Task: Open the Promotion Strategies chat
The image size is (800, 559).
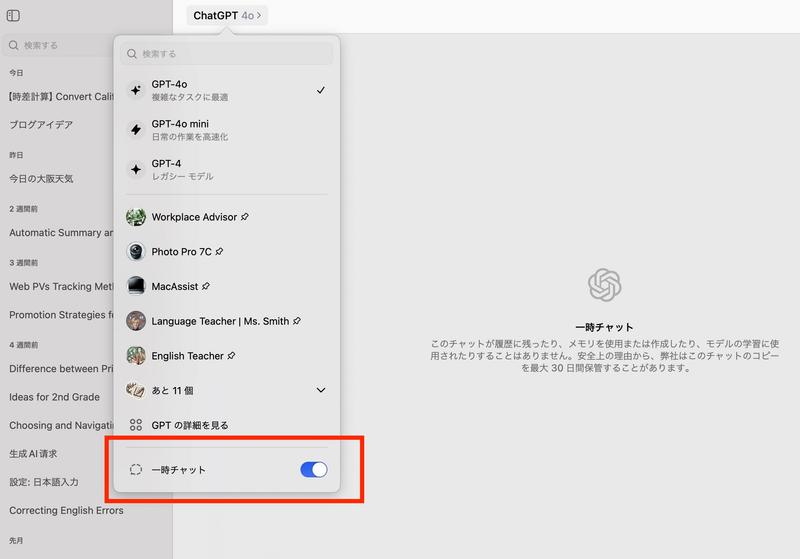Action: (x=61, y=315)
